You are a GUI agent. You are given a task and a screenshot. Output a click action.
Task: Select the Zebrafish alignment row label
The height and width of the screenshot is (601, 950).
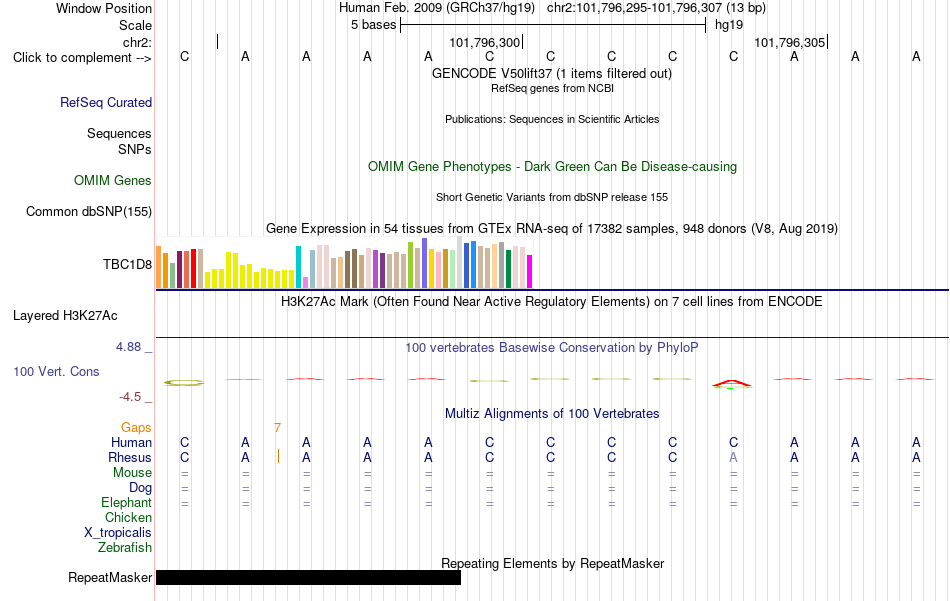pyautogui.click(x=125, y=548)
